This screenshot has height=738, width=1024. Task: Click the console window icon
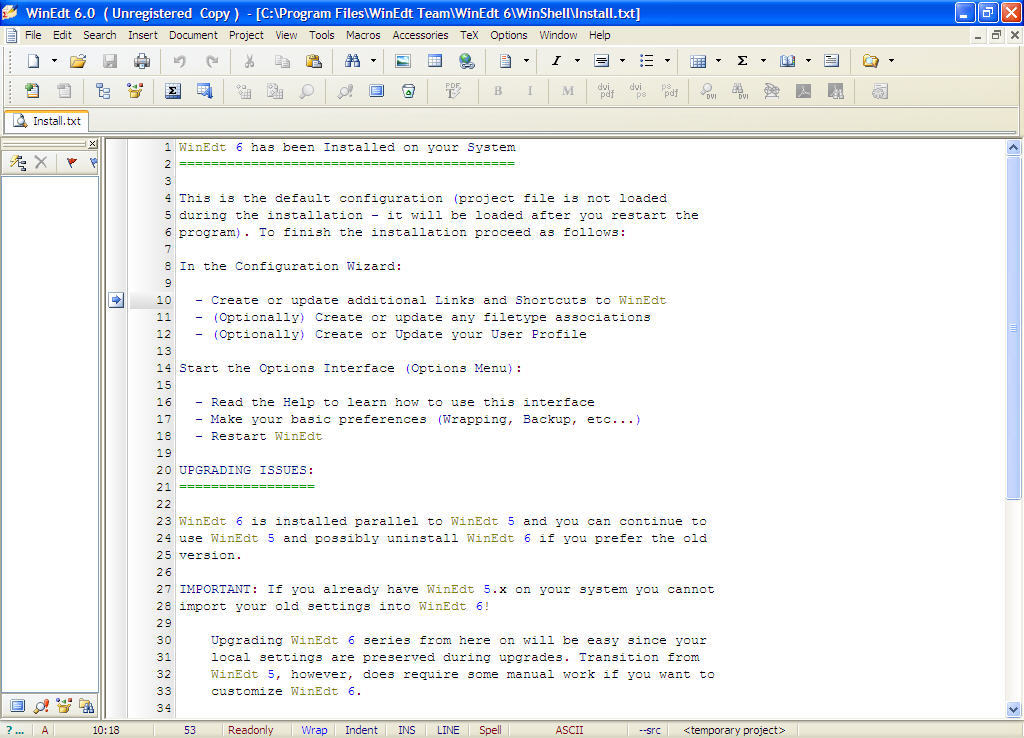pos(377,91)
